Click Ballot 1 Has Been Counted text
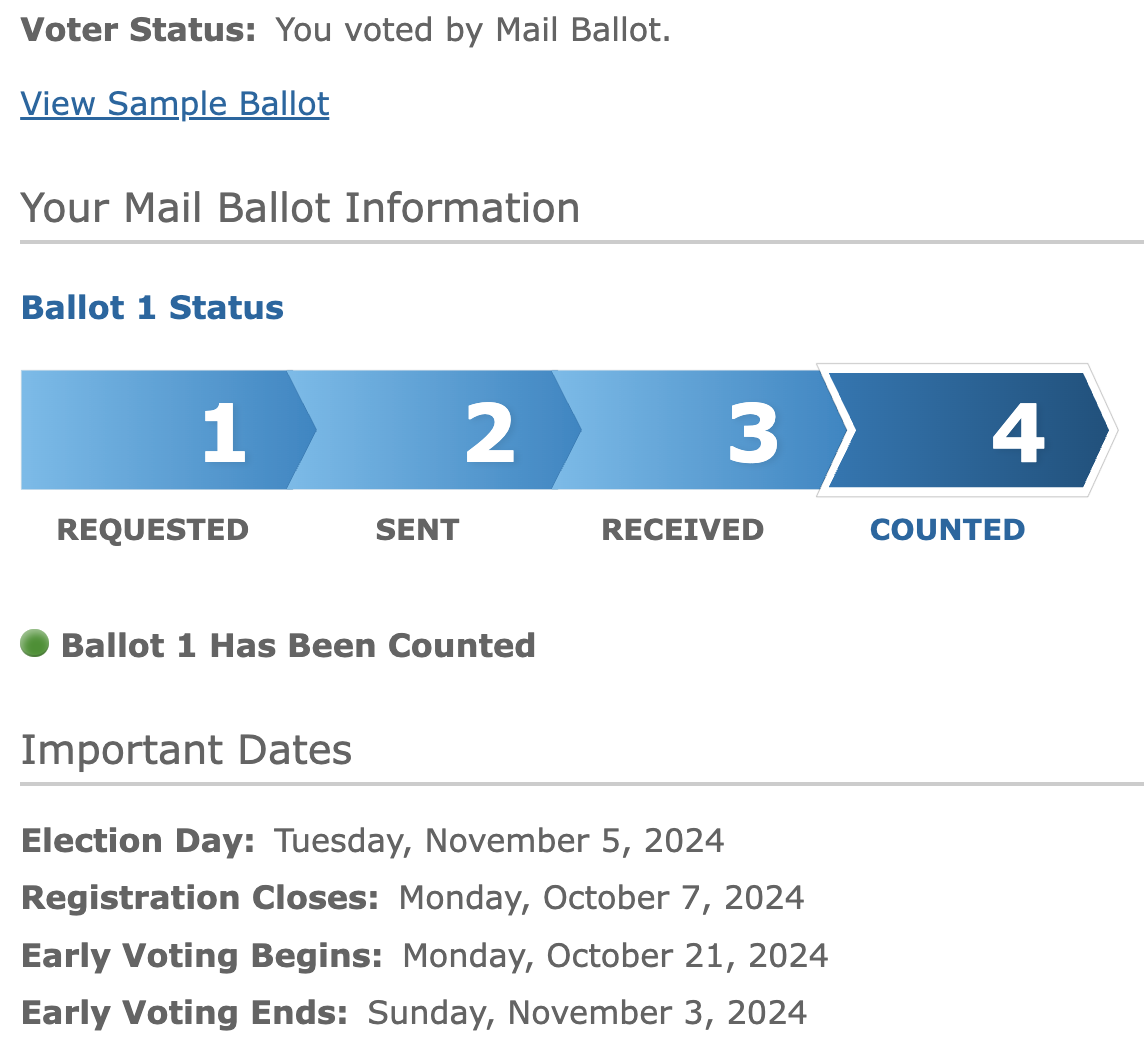 click(x=298, y=646)
